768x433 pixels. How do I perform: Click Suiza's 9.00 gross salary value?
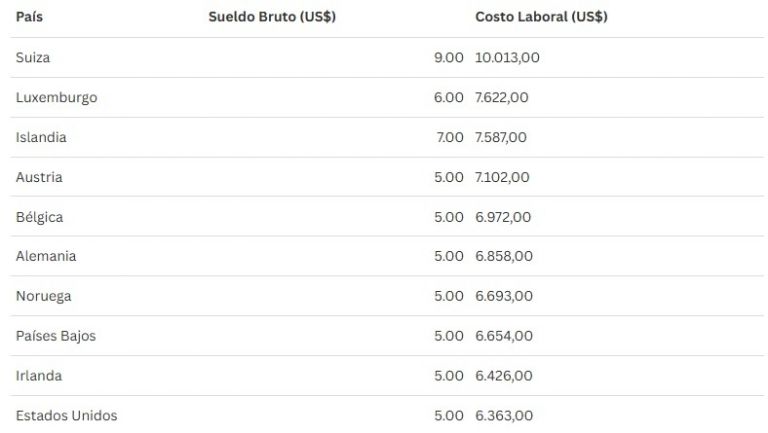449,58
